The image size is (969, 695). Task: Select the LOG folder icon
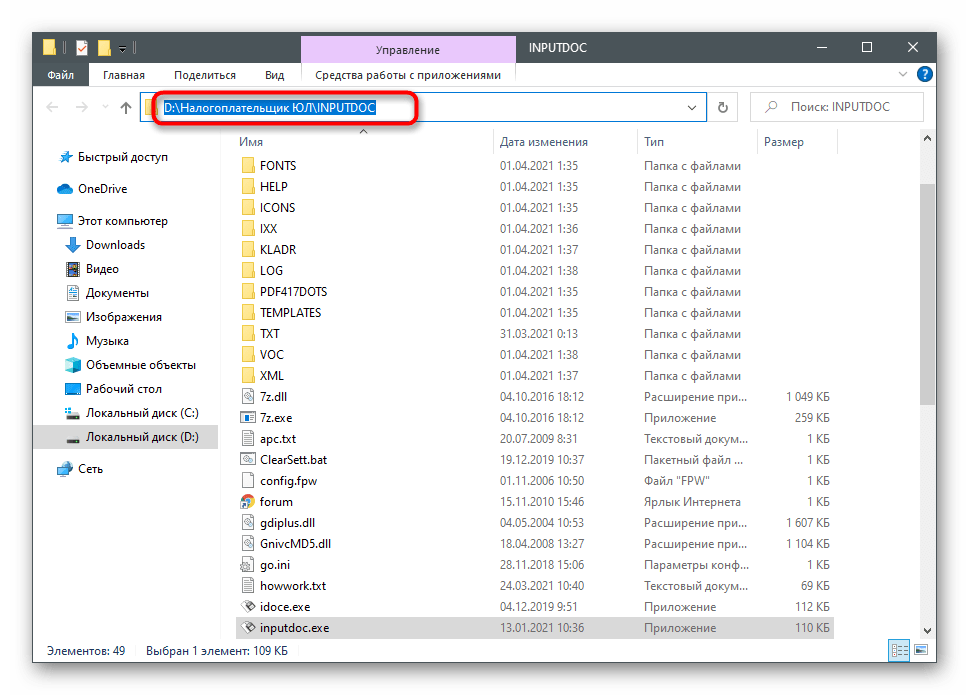click(248, 271)
